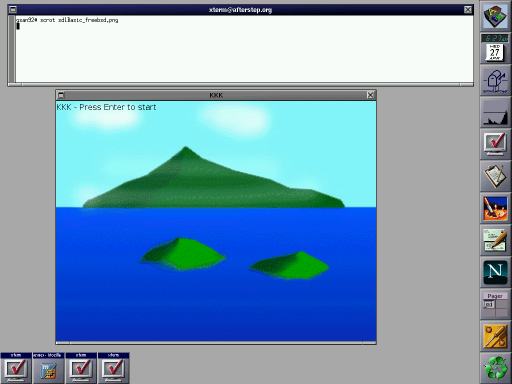The width and height of the screenshot is (512, 384).
Task: Restore the last xterm iconified window
Action: click(113, 368)
